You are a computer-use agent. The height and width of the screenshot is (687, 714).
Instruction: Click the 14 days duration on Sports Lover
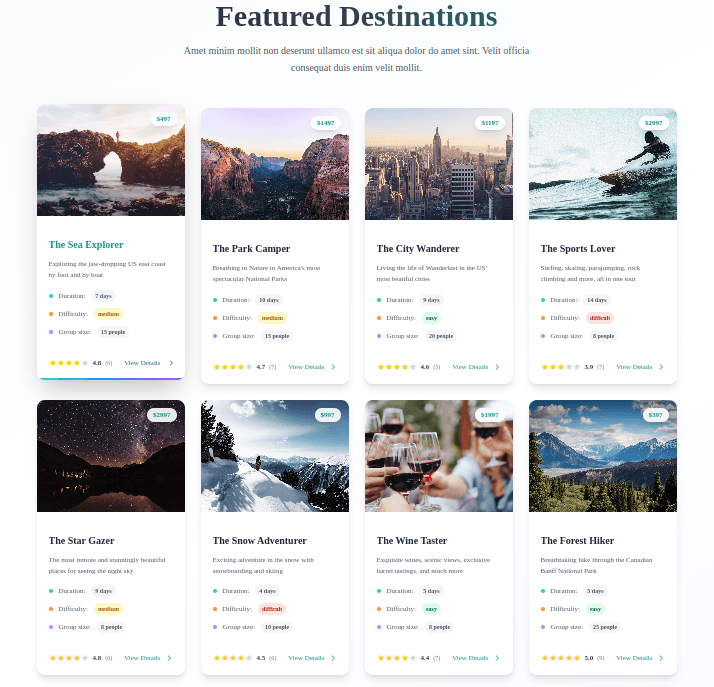597,300
